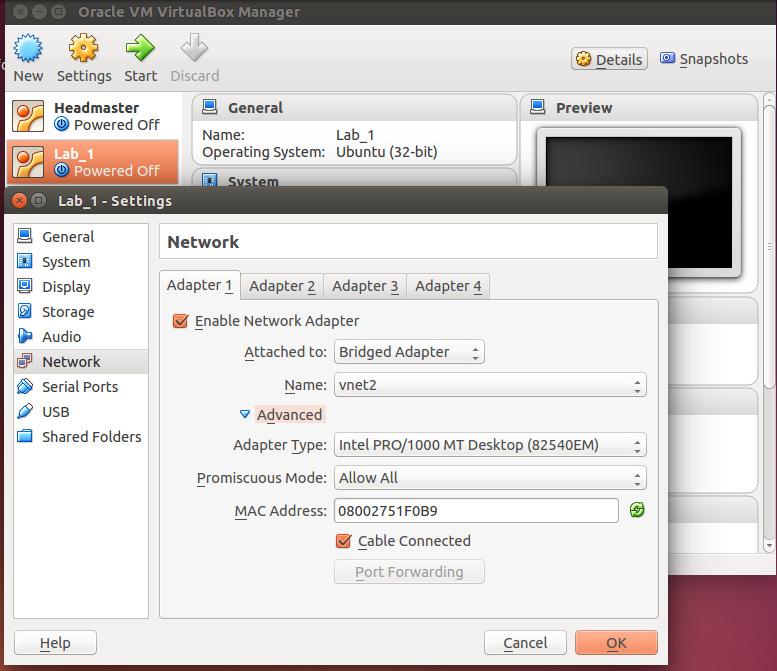
Task: Switch to the Adapter 2 tab
Action: point(282,286)
